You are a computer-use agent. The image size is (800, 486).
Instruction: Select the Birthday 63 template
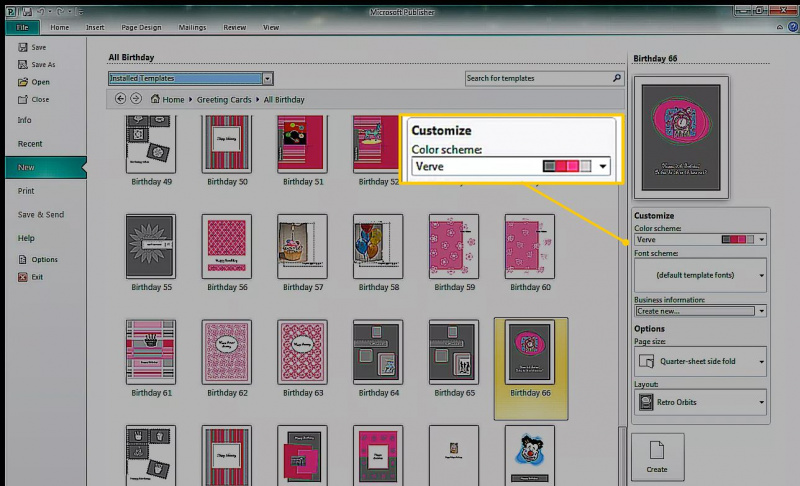(x=303, y=352)
